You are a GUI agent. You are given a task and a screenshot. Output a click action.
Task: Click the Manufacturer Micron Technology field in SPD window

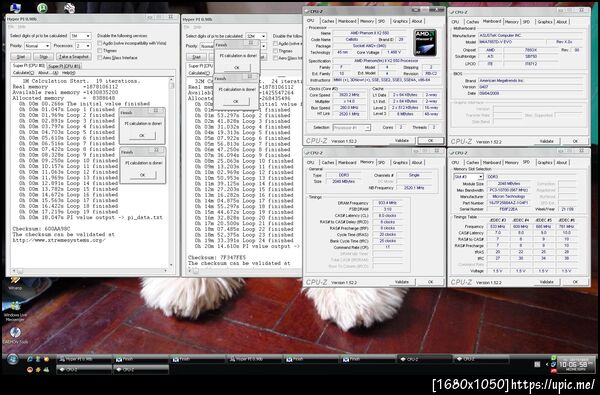508,196
